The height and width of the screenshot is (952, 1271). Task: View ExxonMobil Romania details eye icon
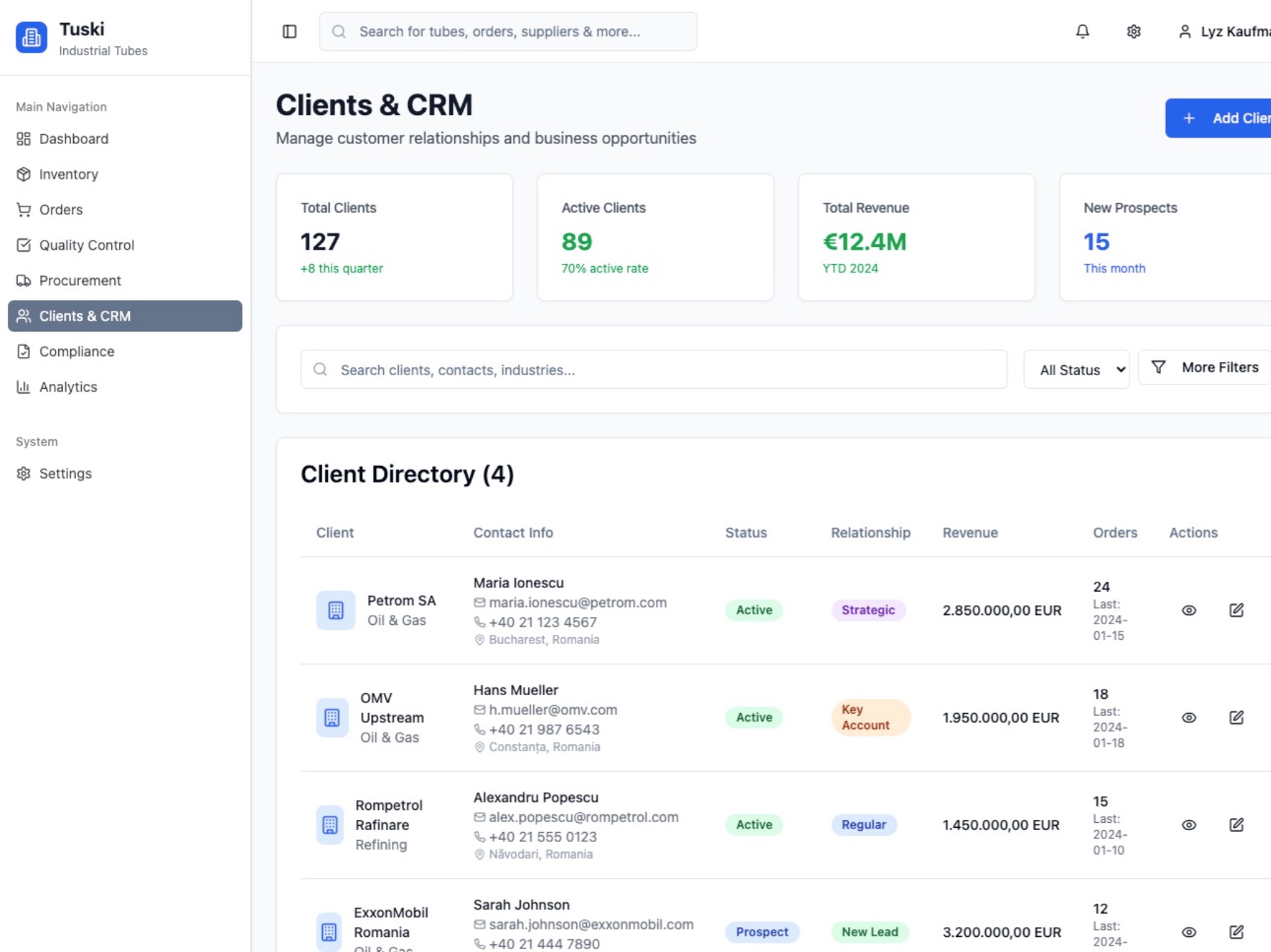tap(1189, 932)
